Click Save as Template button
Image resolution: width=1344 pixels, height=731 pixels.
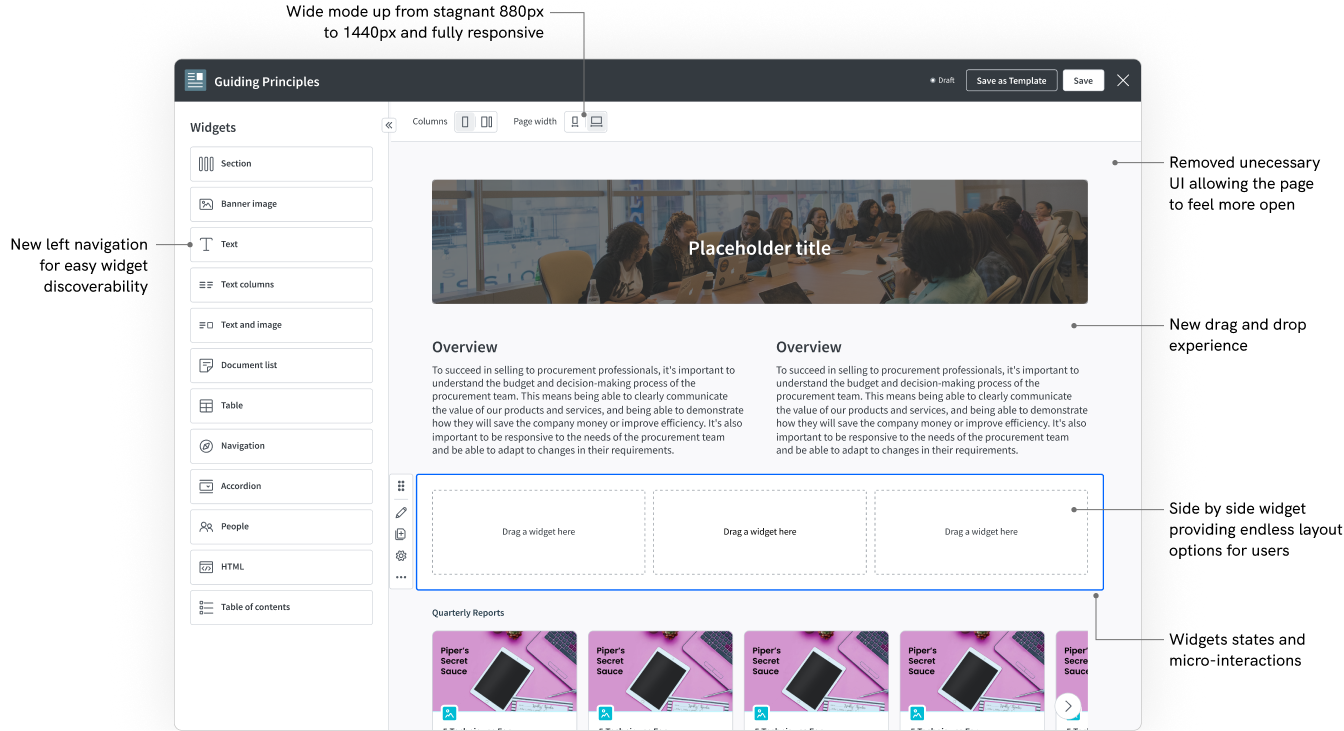click(x=1011, y=81)
